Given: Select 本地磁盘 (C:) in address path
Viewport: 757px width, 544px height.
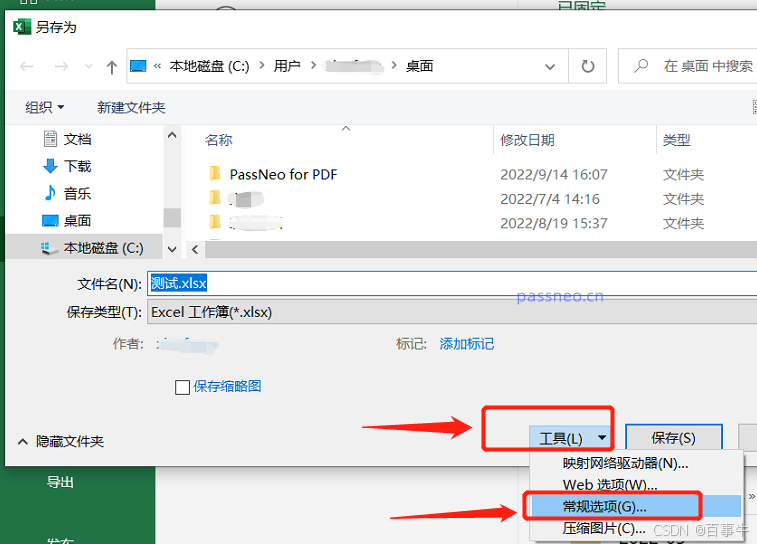Looking at the screenshot, I should (209, 66).
